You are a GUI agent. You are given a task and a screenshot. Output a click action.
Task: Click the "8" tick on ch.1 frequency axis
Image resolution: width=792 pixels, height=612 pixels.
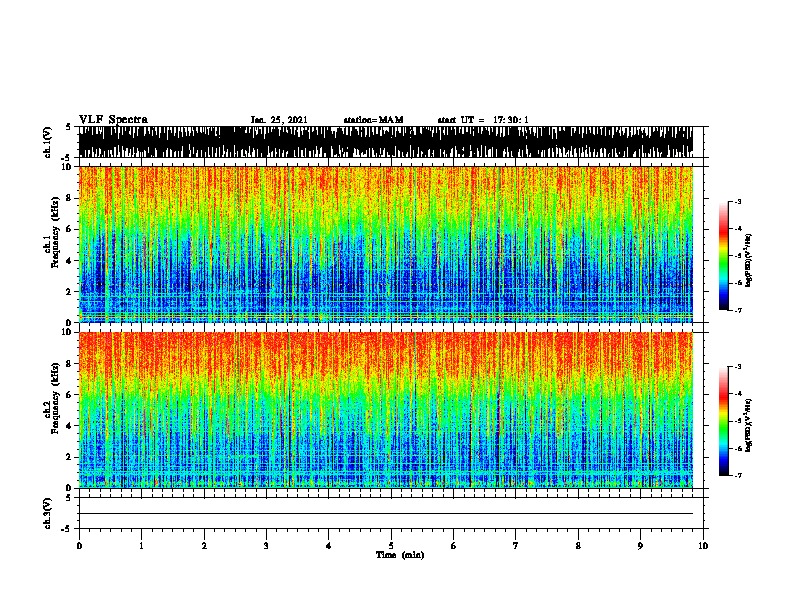point(70,198)
